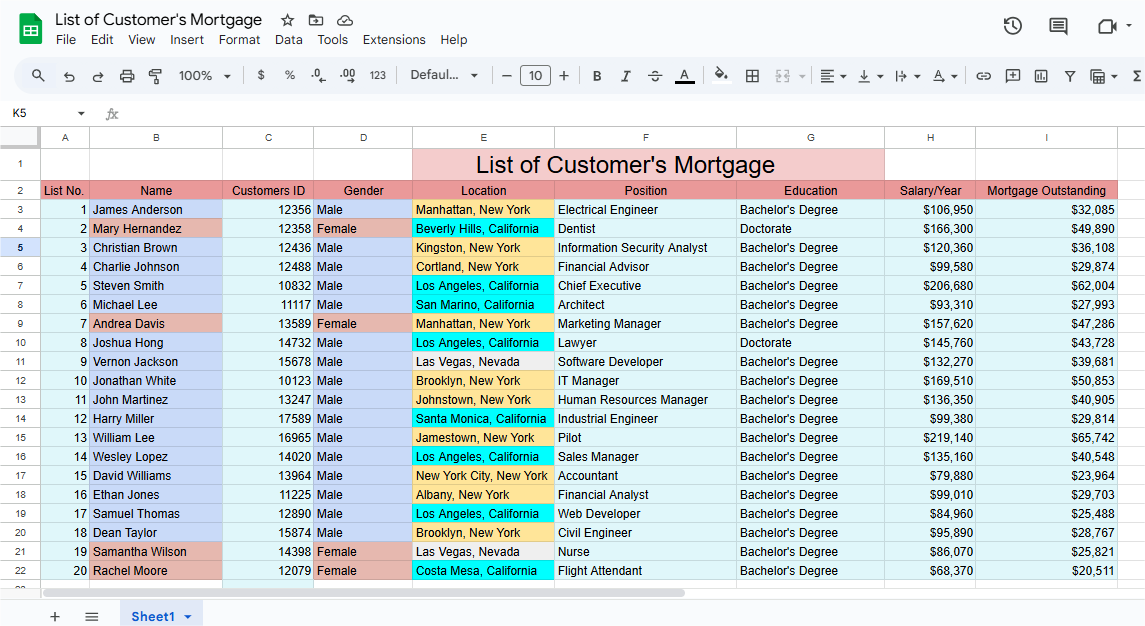Image resolution: width=1145 pixels, height=626 pixels.
Task: Open the Format menu
Action: (239, 40)
